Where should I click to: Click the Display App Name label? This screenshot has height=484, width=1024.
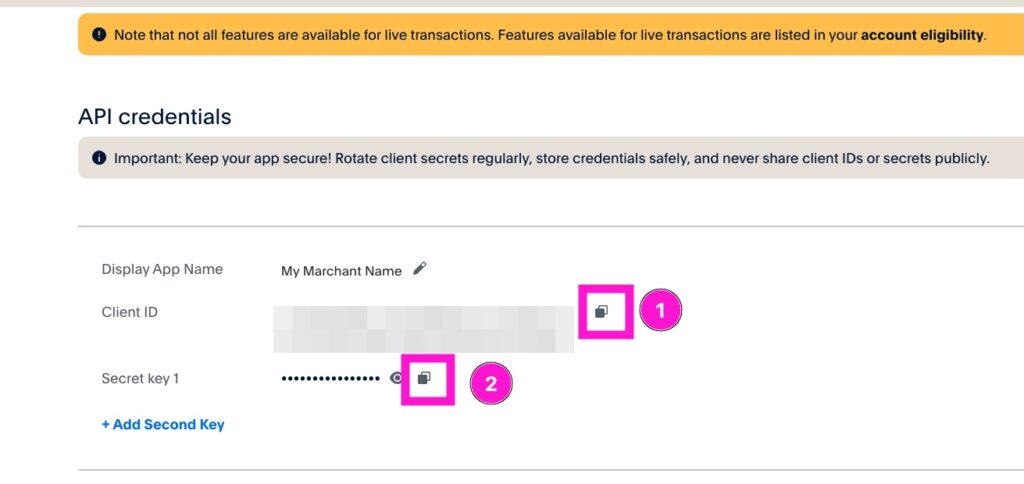pyautogui.click(x=162, y=269)
